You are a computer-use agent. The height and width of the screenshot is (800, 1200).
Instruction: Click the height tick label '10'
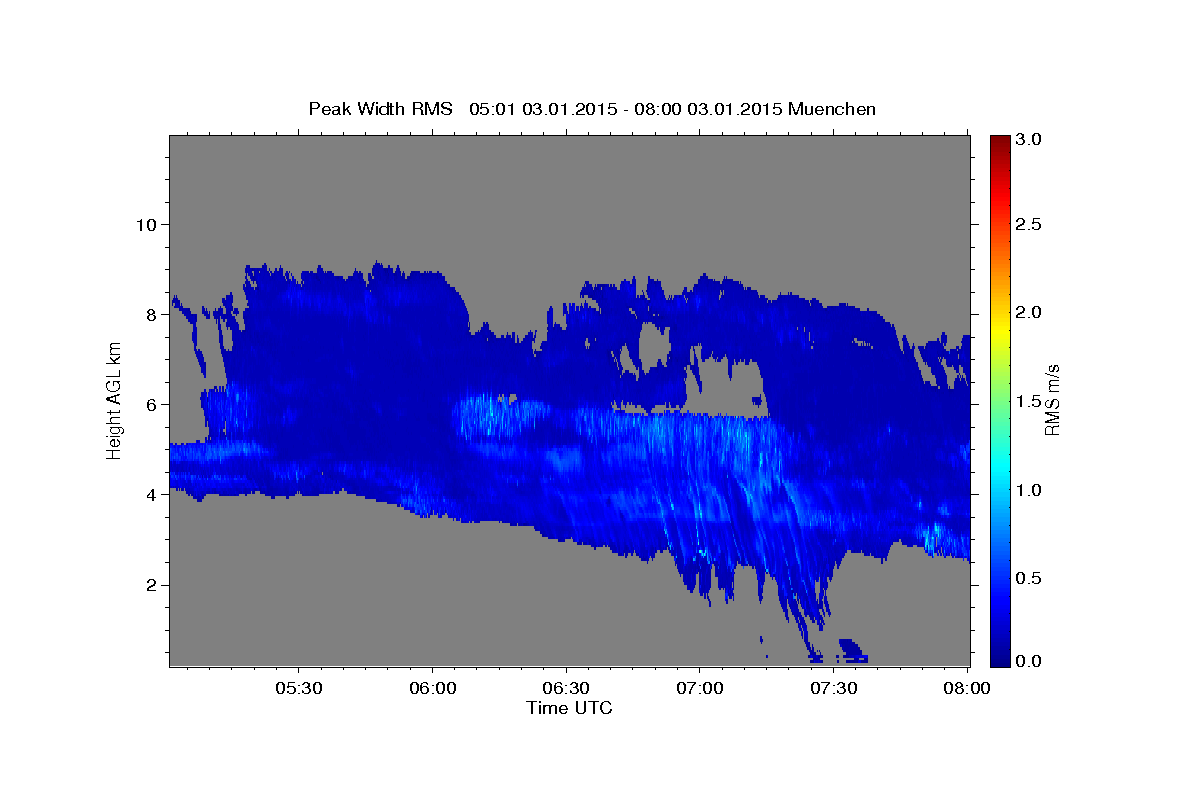(x=145, y=224)
